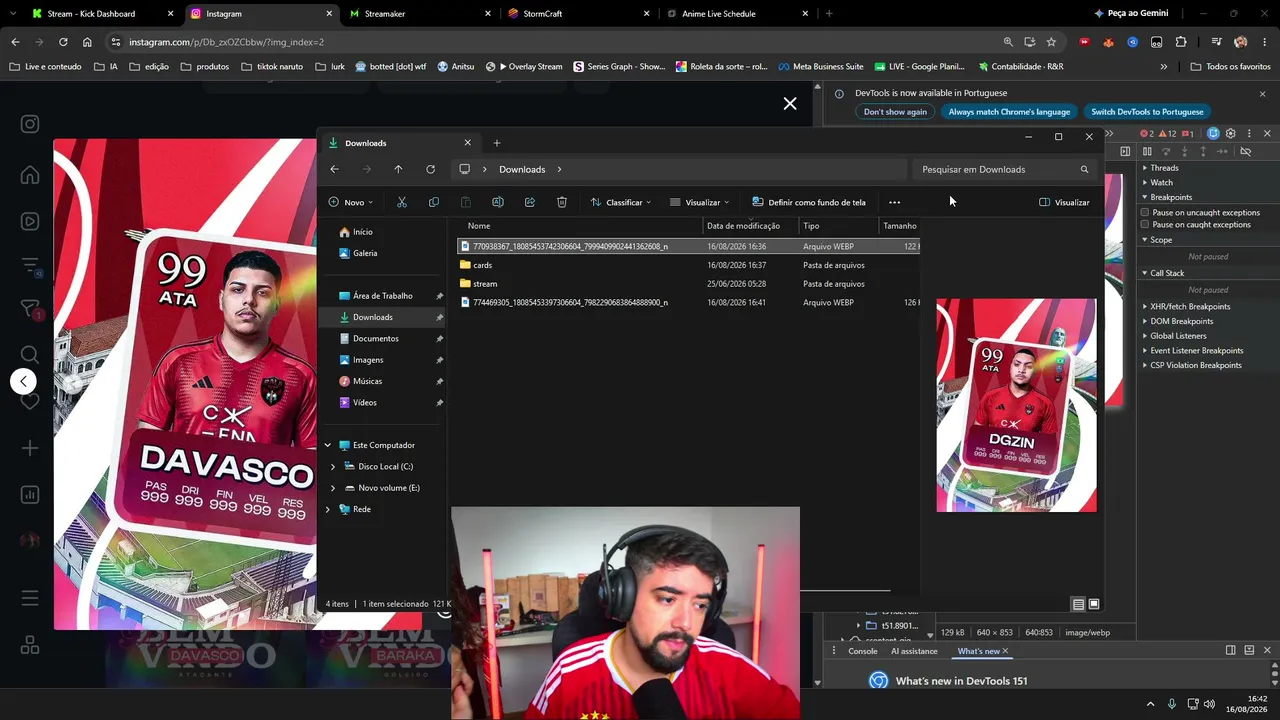Collapse the Scope section
Image resolution: width=1280 pixels, height=720 pixels.
click(1161, 240)
